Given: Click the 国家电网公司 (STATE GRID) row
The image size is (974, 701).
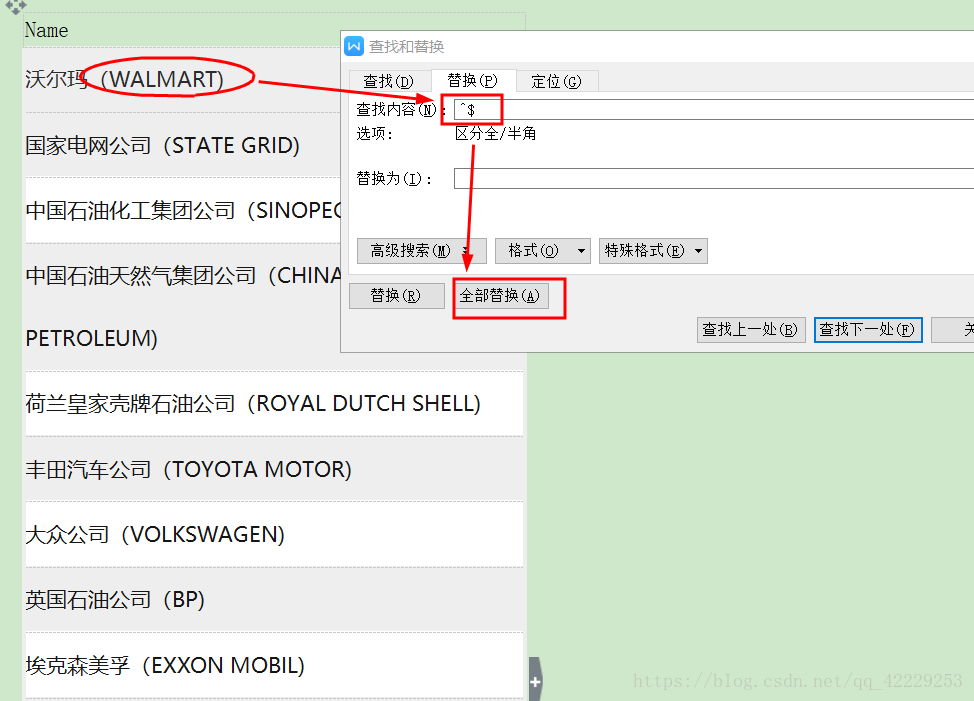Looking at the screenshot, I should tap(181, 145).
